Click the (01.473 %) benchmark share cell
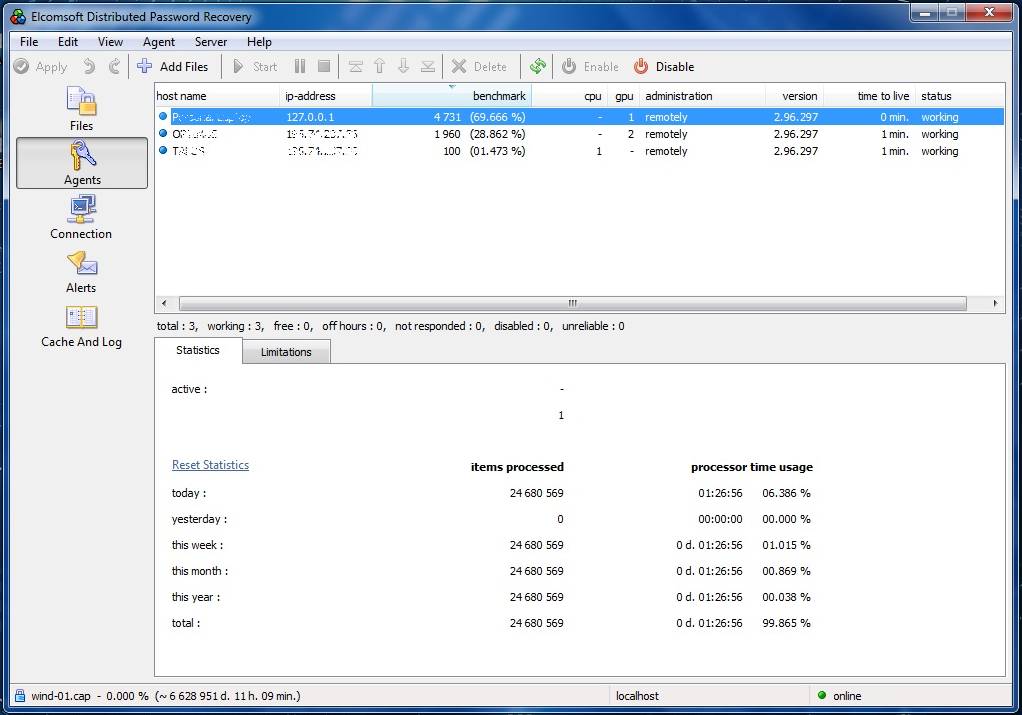1022x715 pixels. click(x=497, y=151)
